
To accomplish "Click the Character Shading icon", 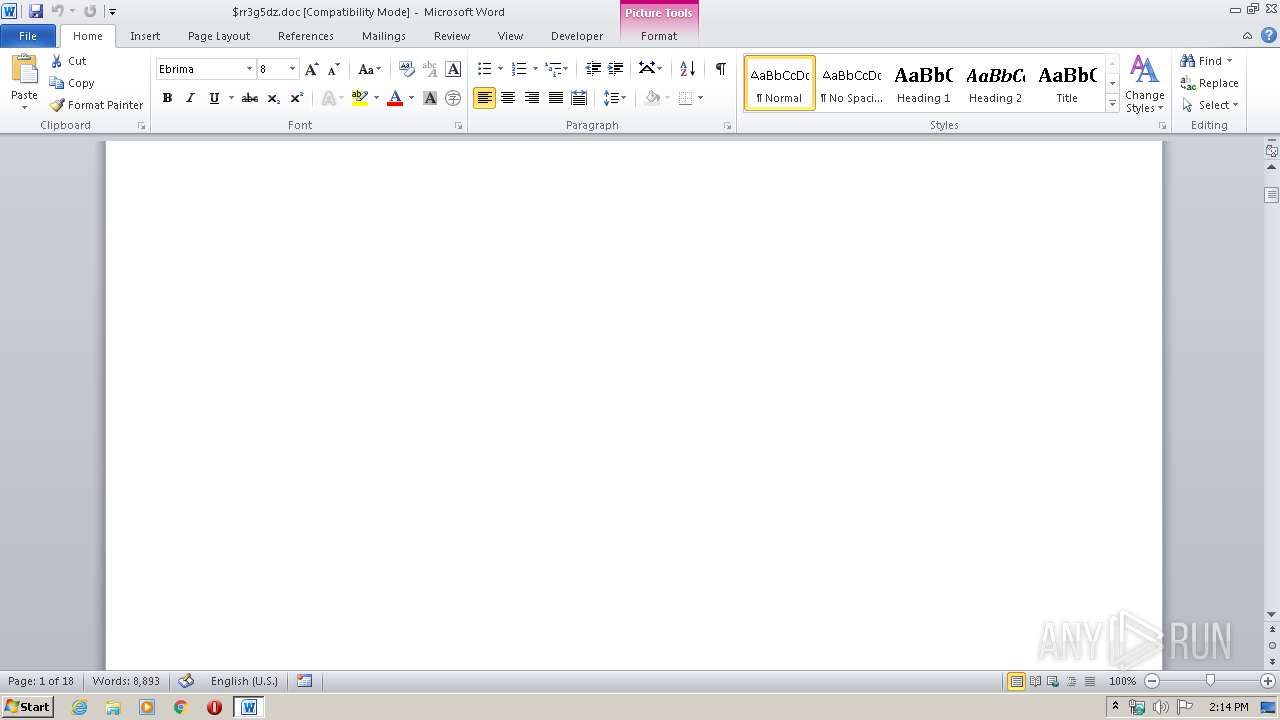I will (430, 98).
